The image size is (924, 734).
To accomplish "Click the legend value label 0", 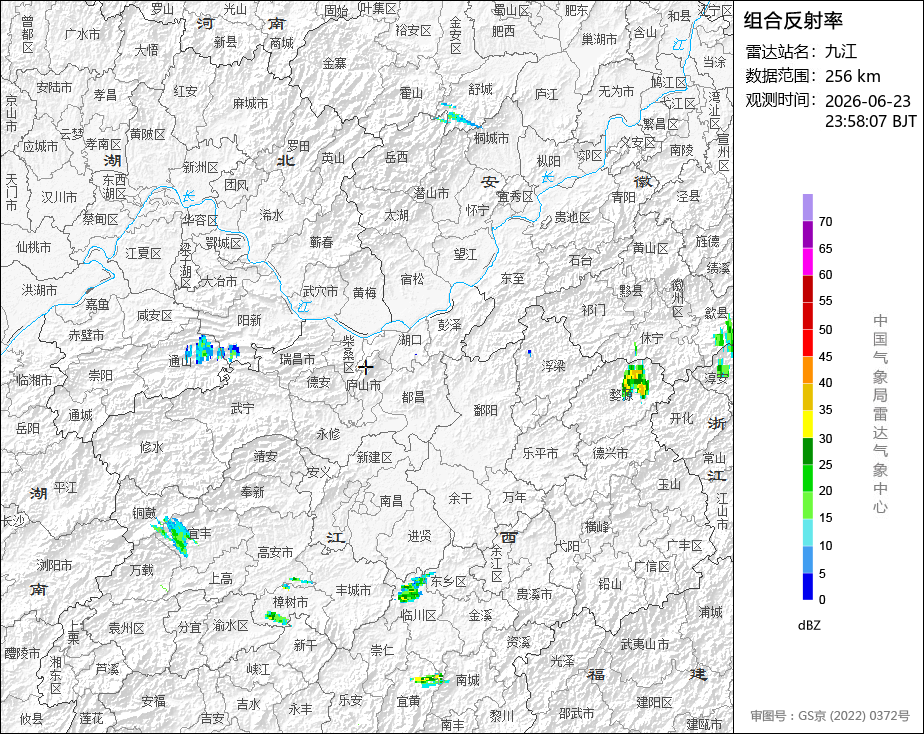I will [822, 600].
